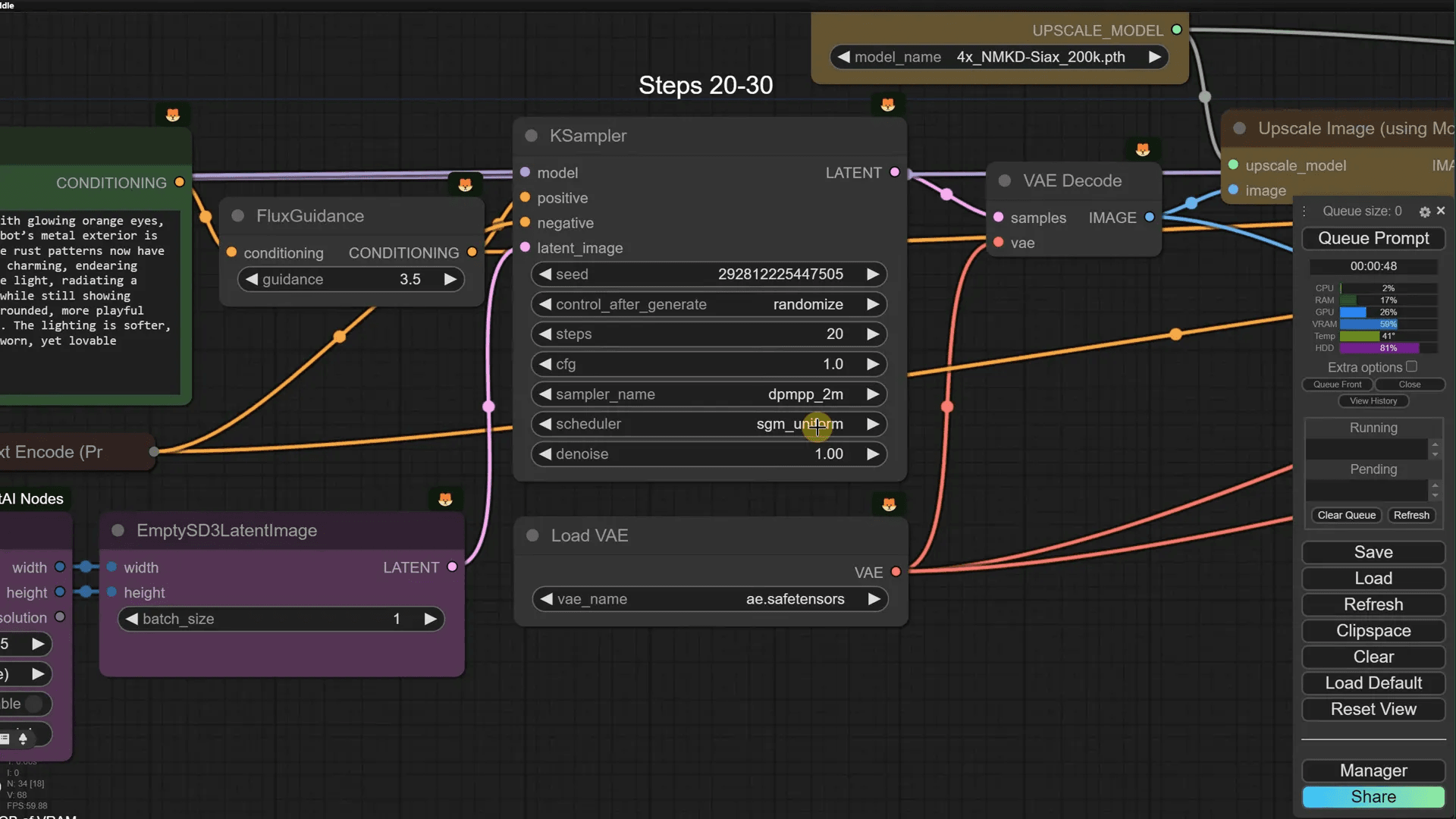Collapse the Load VAE node dot
Screen dimensions: 1456x819
pos(532,536)
